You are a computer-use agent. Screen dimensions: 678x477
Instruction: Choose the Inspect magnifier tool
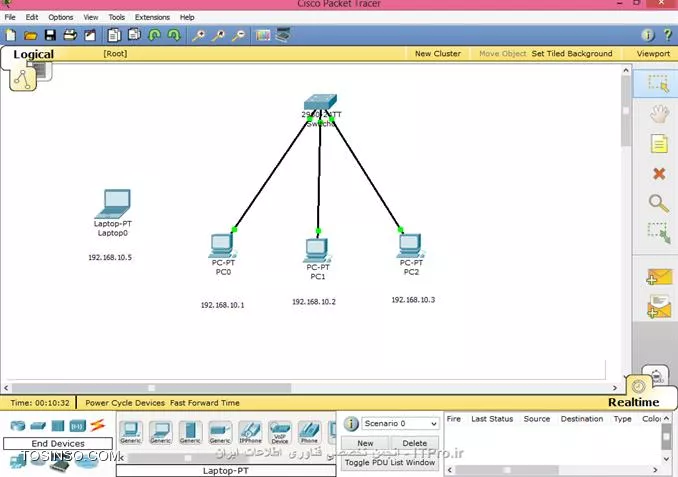659,203
